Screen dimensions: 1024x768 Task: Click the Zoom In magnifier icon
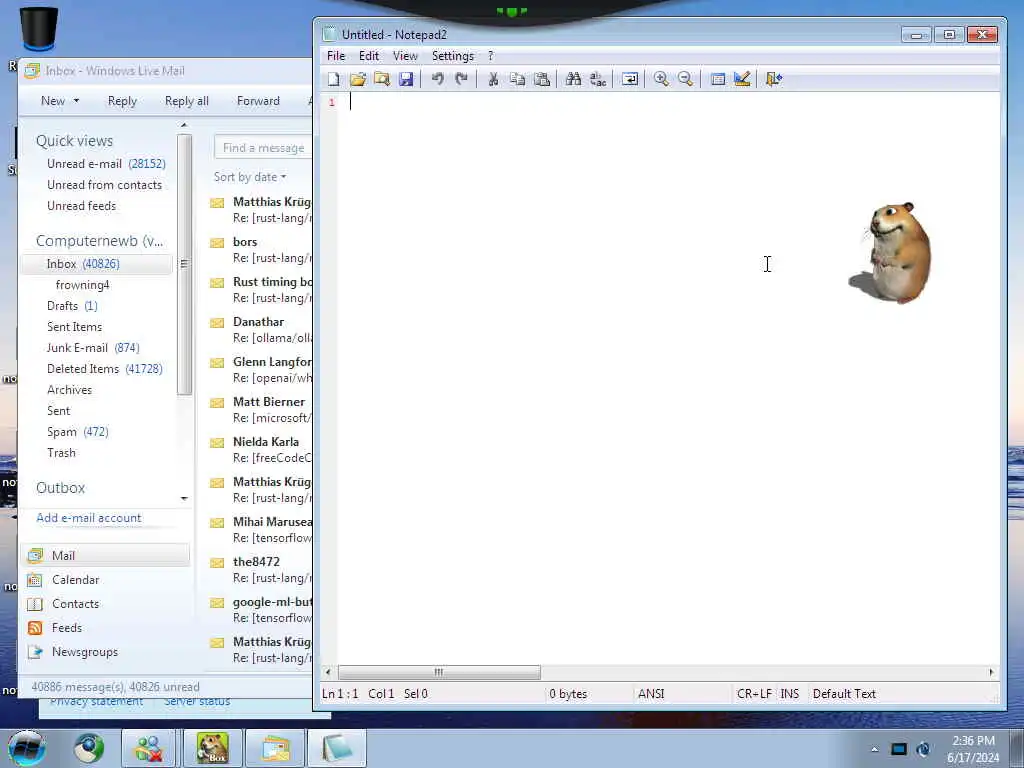click(x=661, y=79)
